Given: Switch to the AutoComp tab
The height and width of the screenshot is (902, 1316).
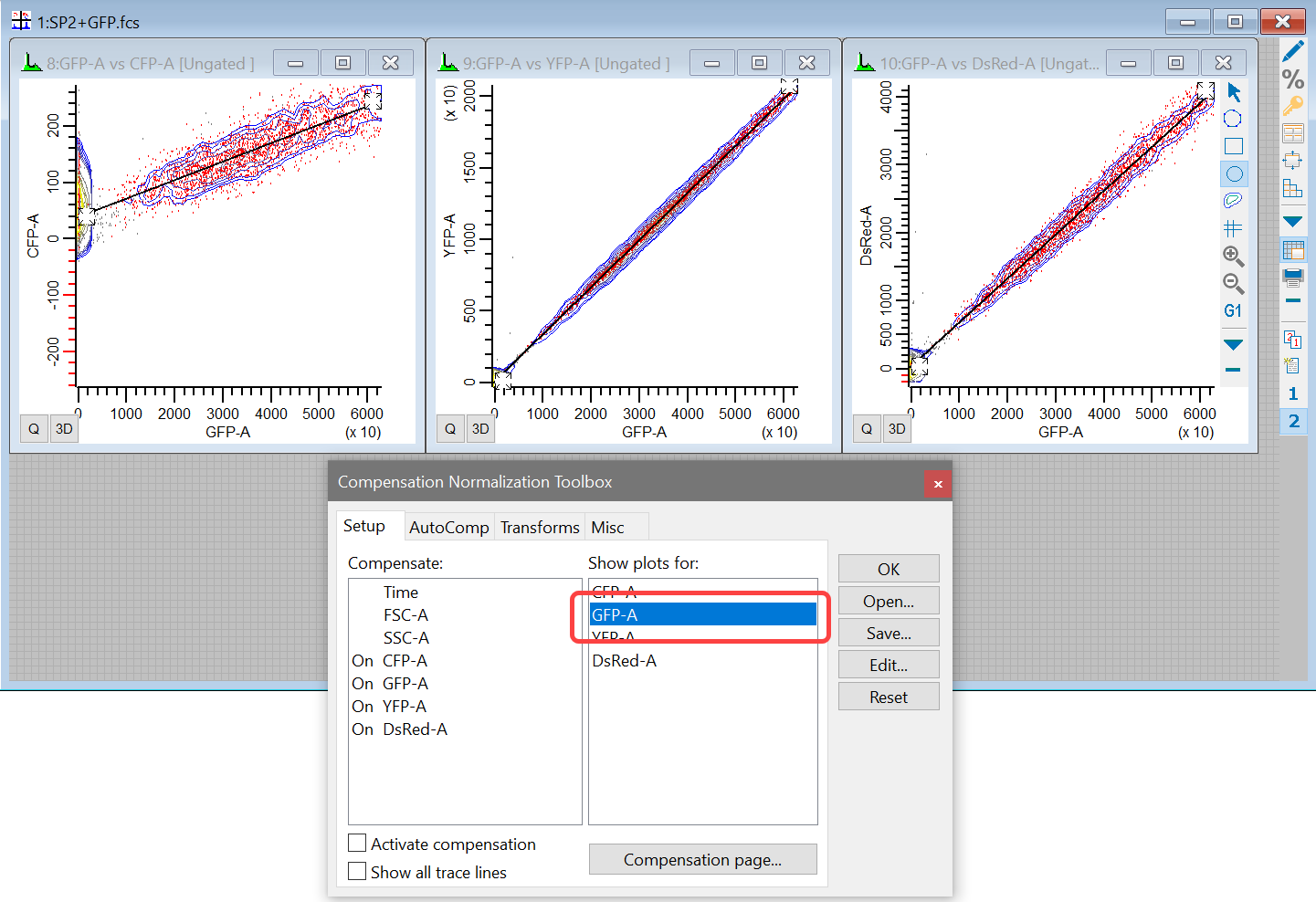Looking at the screenshot, I should point(448,528).
